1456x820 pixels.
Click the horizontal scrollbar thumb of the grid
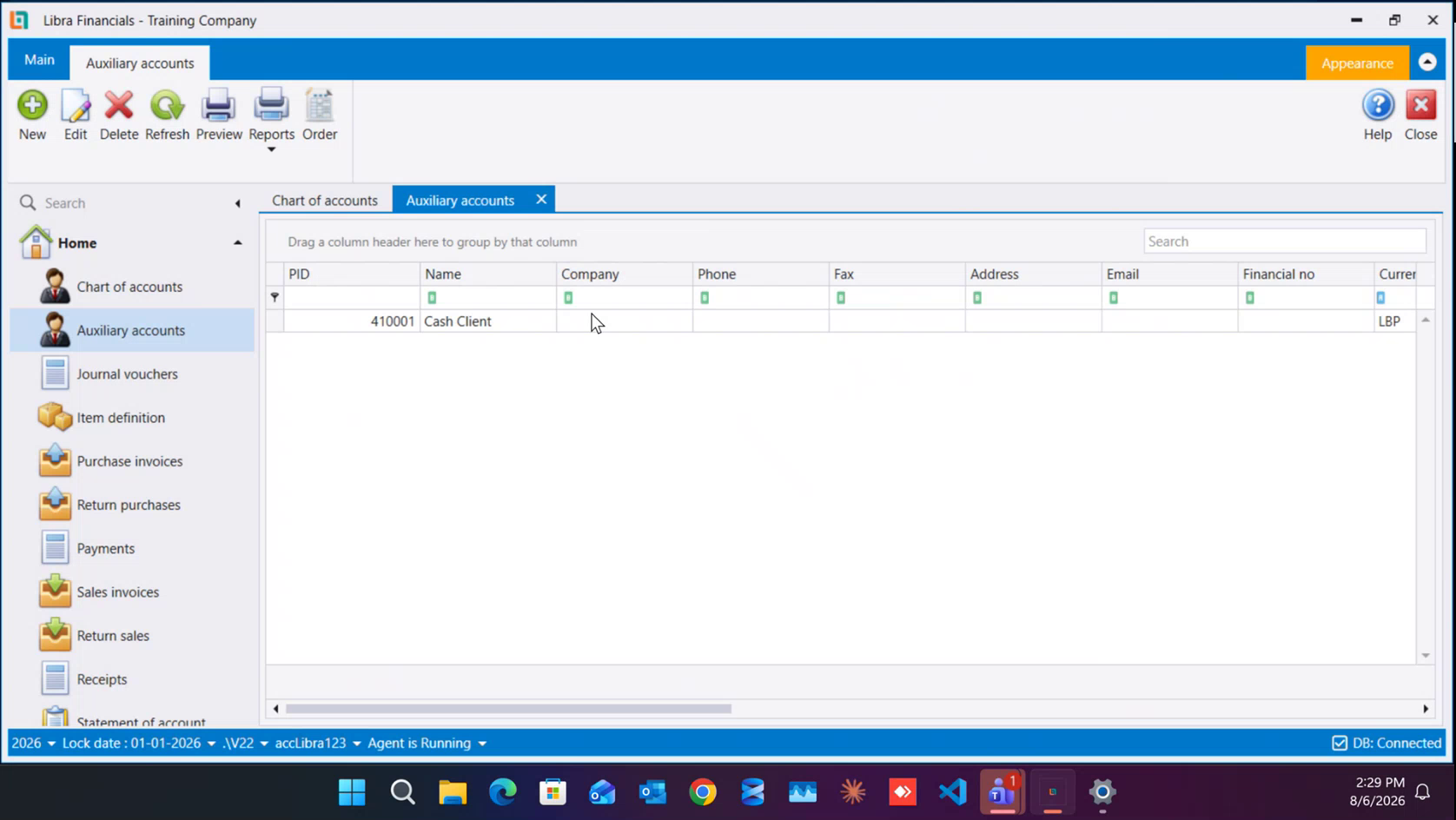[x=508, y=709]
